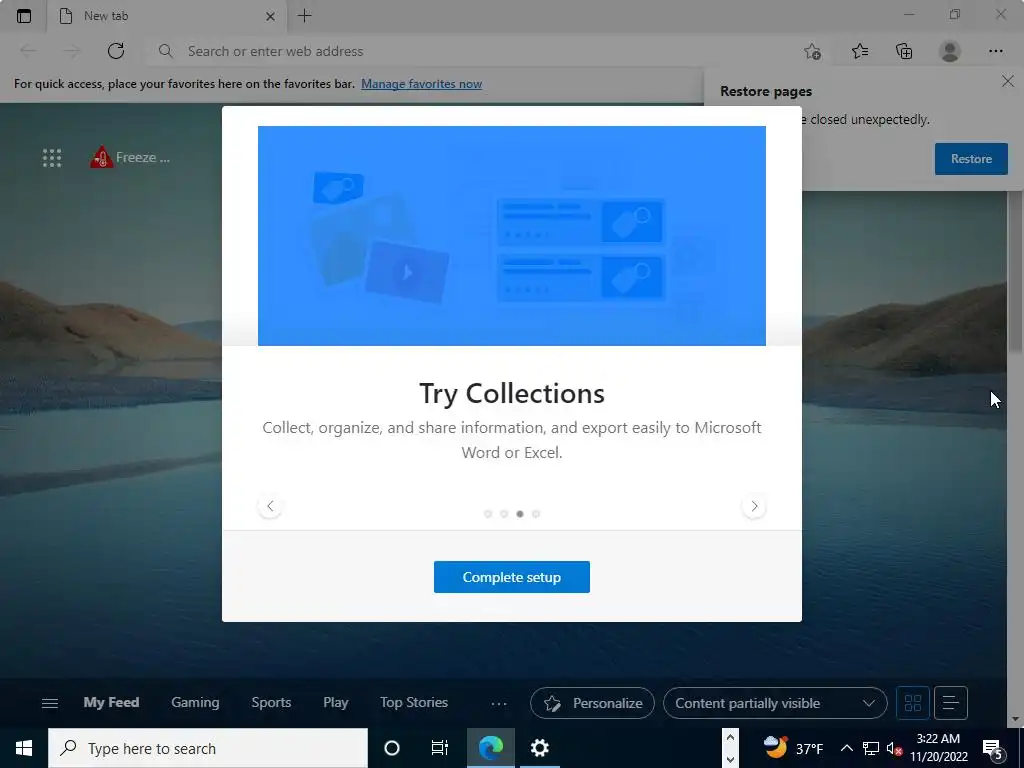Select the third carousel dot
The image size is (1024, 768).
[520, 514]
